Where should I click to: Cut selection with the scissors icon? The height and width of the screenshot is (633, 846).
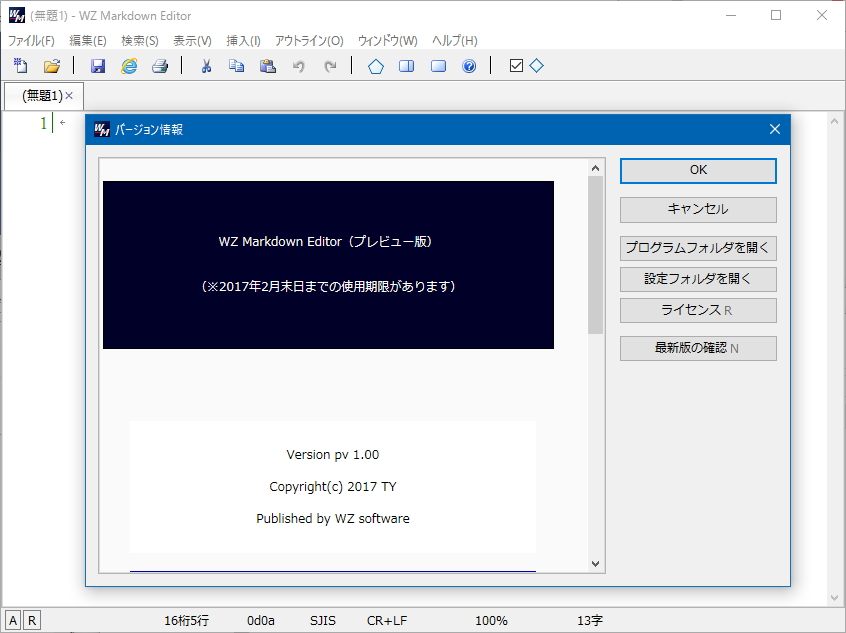point(205,65)
